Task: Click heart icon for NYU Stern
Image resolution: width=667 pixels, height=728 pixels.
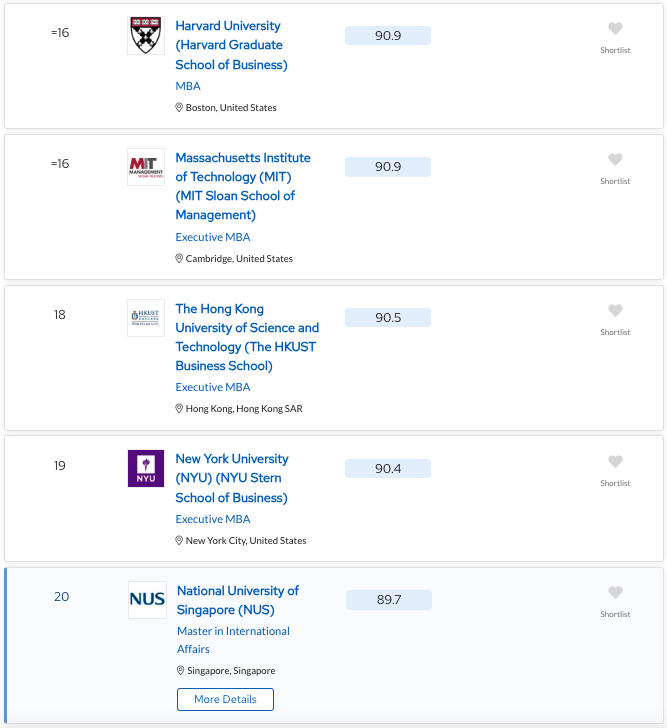Action: coord(615,462)
